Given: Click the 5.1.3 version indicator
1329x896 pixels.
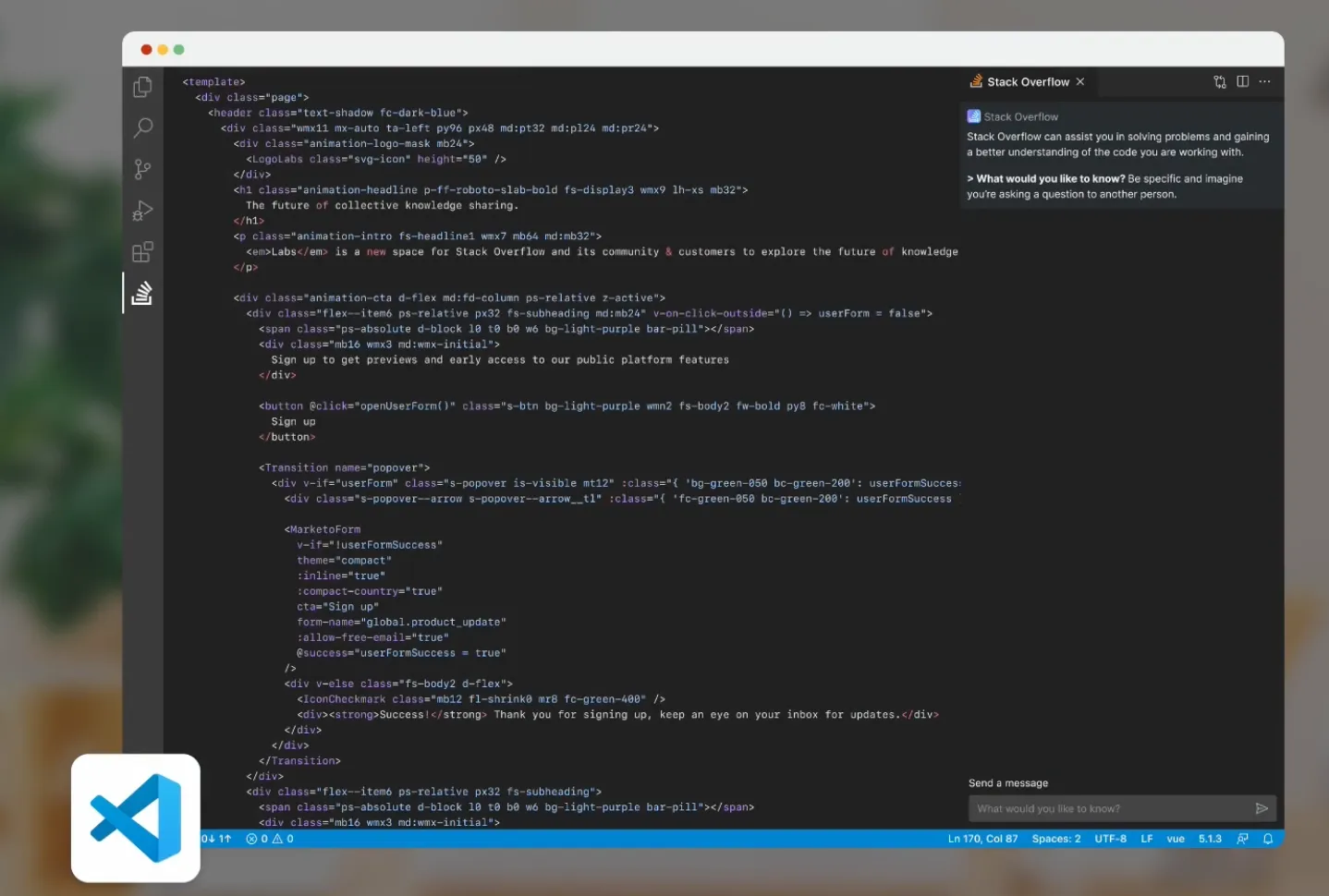Looking at the screenshot, I should (x=1210, y=839).
